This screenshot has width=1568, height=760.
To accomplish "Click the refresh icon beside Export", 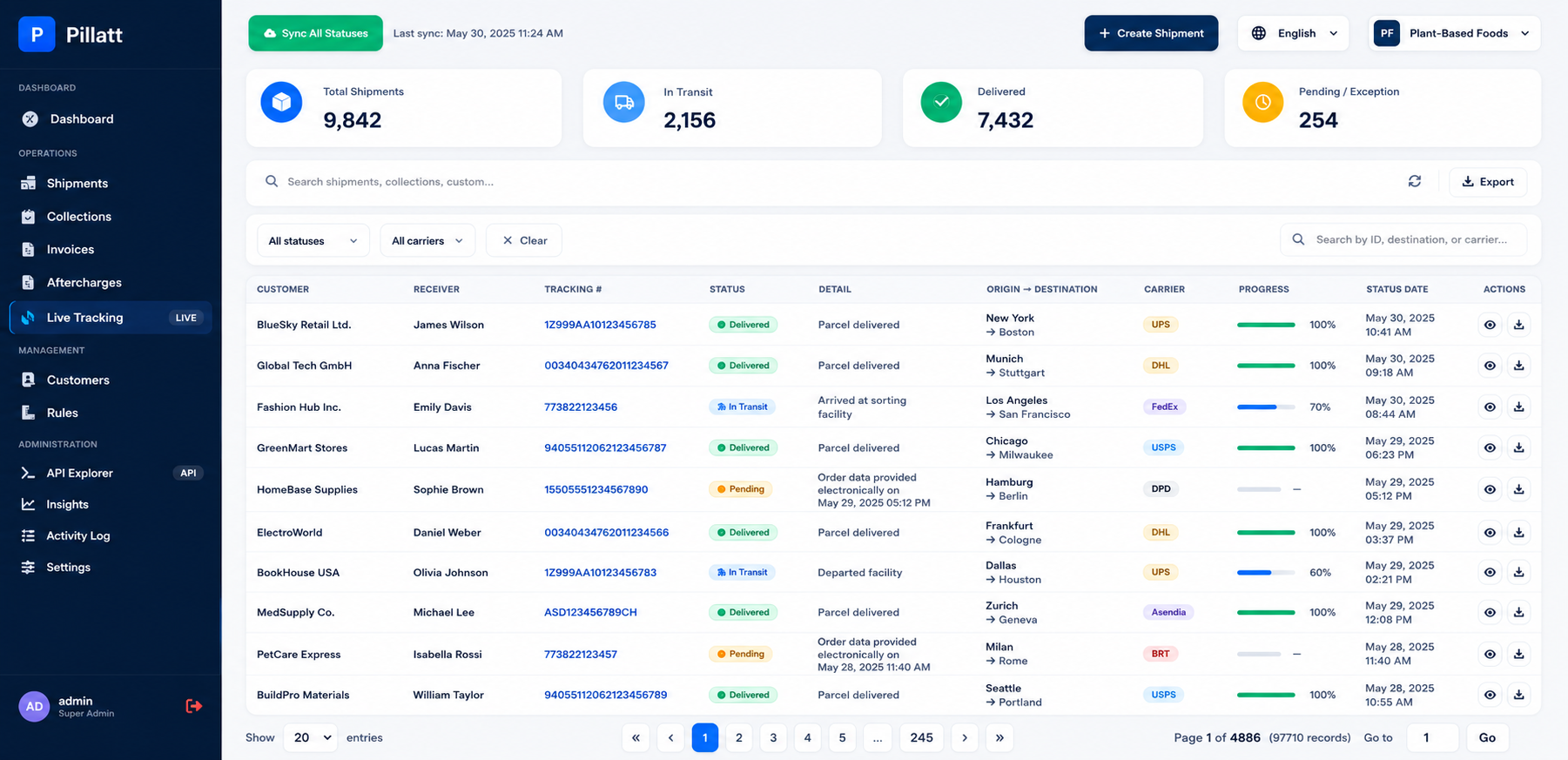I will point(1415,181).
